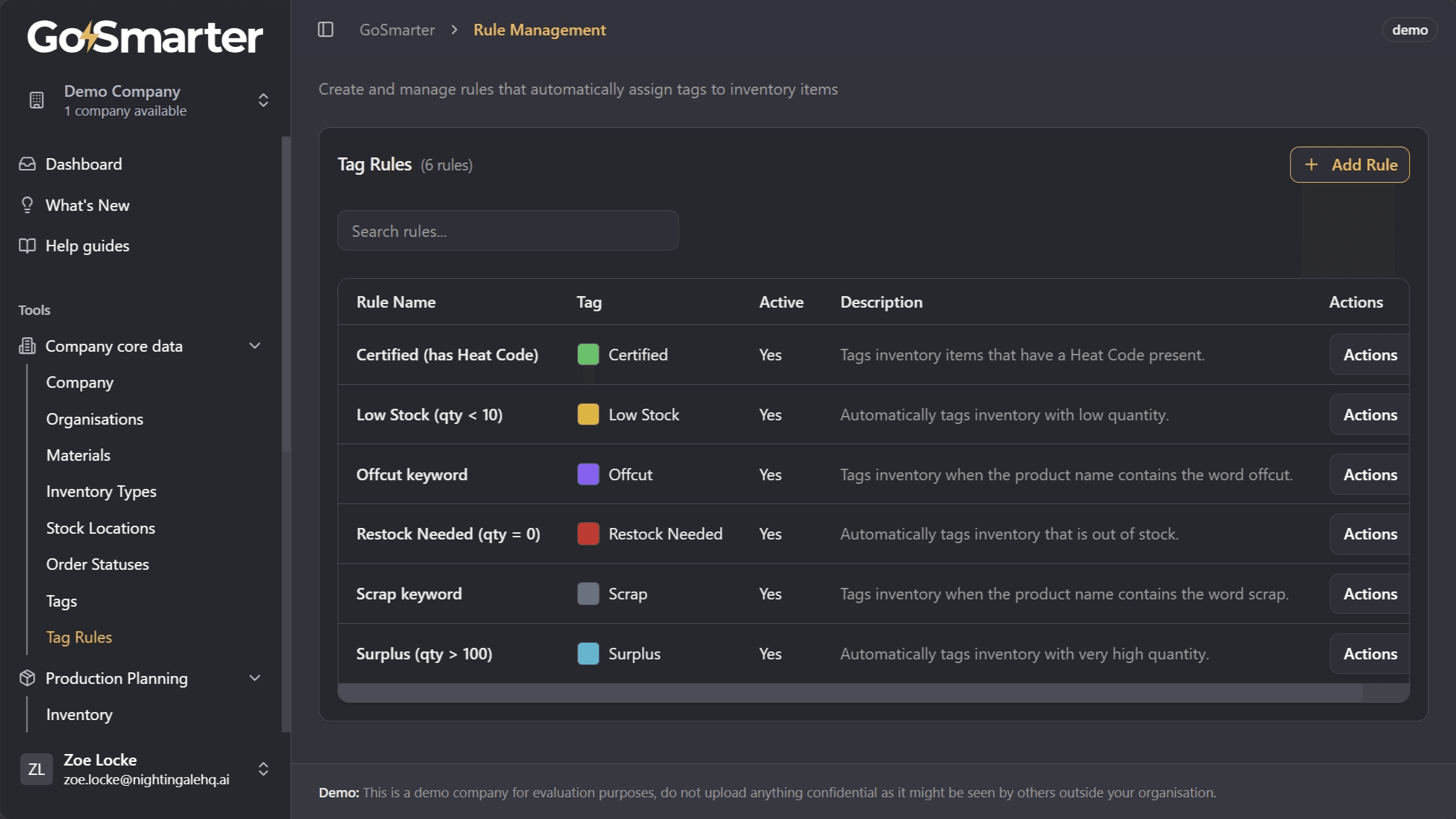1456x819 pixels.
Task: Open the Demo Company switcher chevron
Action: click(x=264, y=100)
